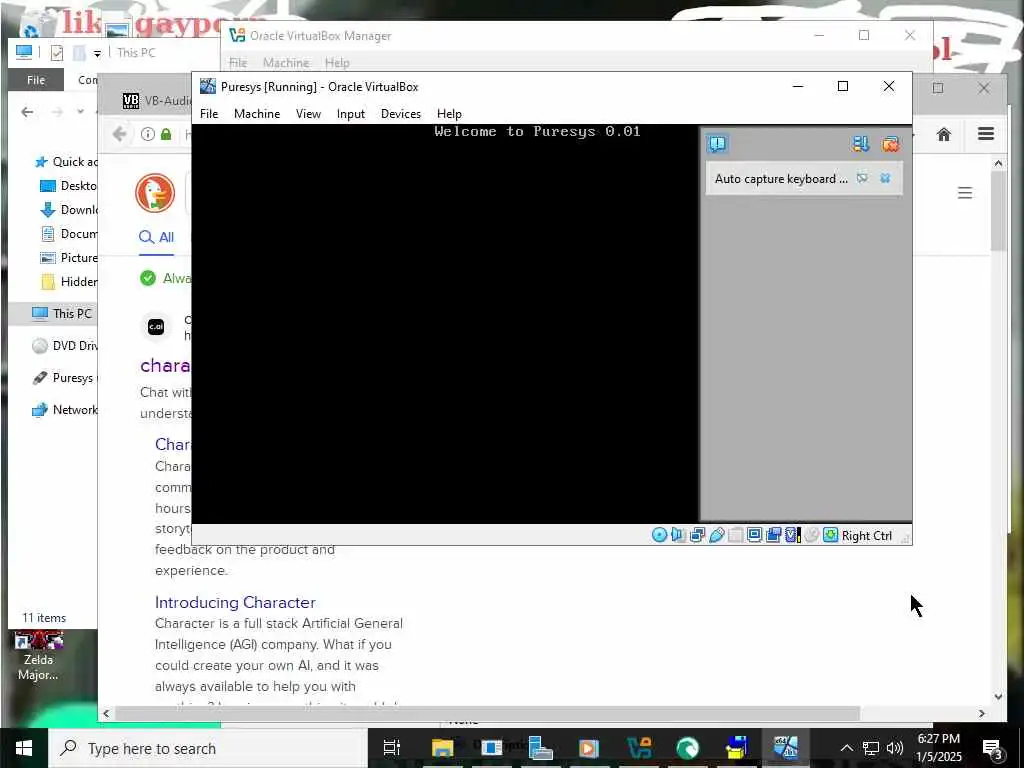The image size is (1024, 768).
Task: Click the optical disk status icon
Action: click(660, 536)
